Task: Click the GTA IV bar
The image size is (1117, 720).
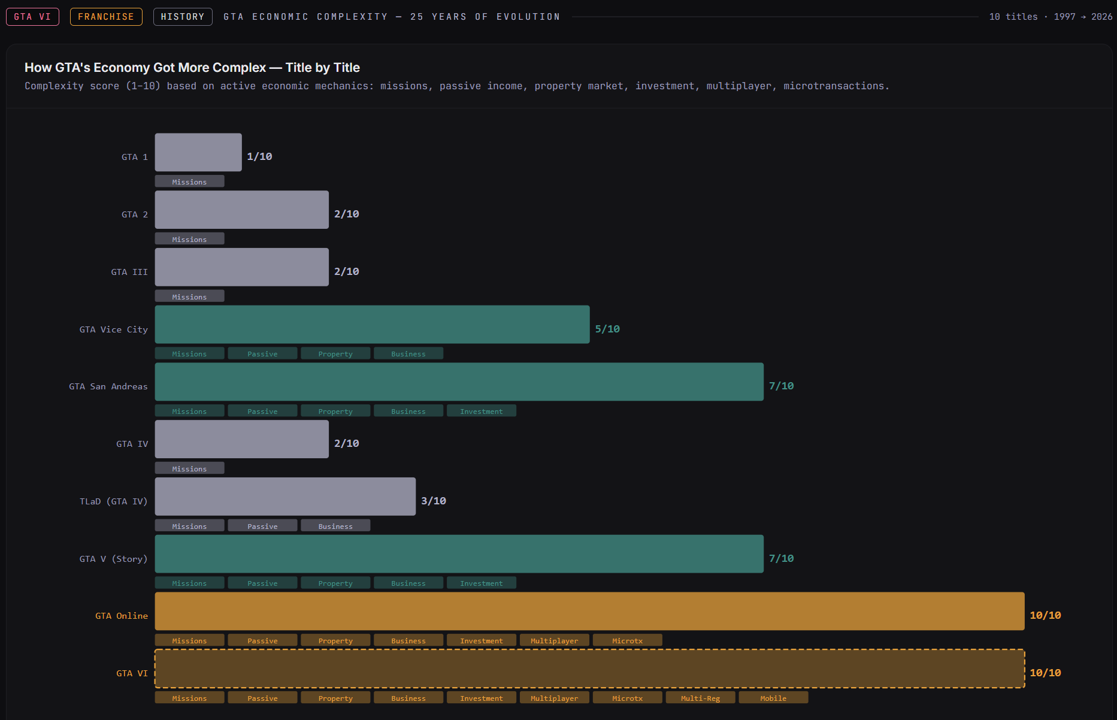Action: point(241,439)
